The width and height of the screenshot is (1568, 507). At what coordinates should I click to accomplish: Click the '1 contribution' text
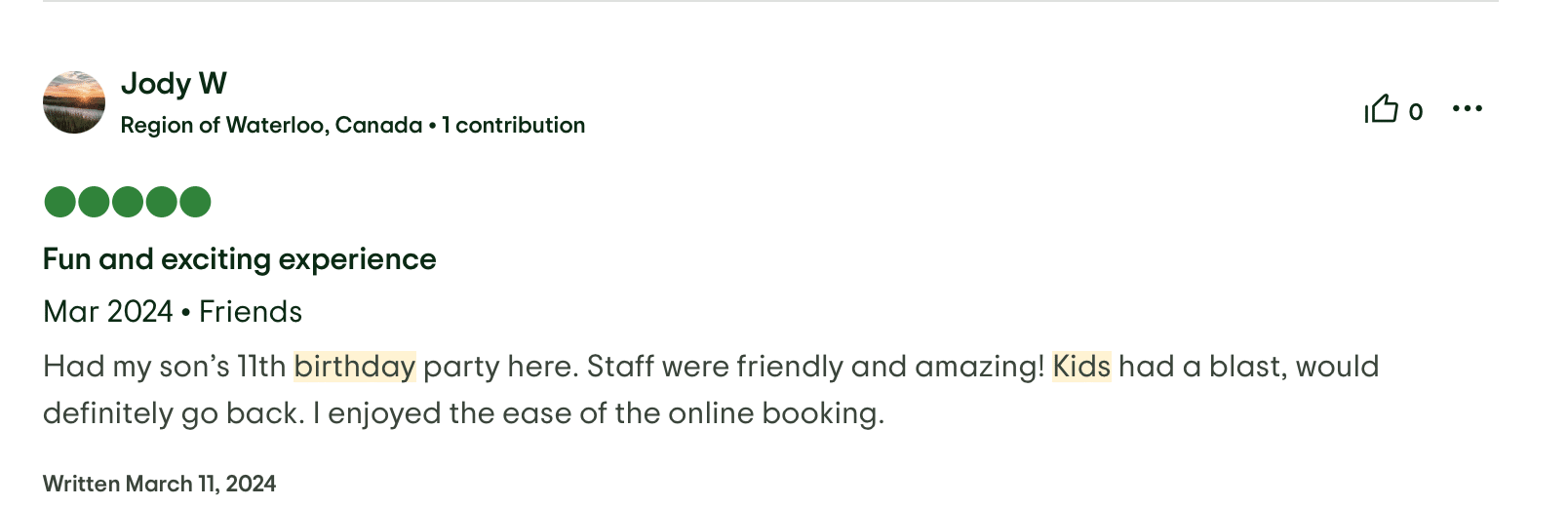pyautogui.click(x=514, y=125)
